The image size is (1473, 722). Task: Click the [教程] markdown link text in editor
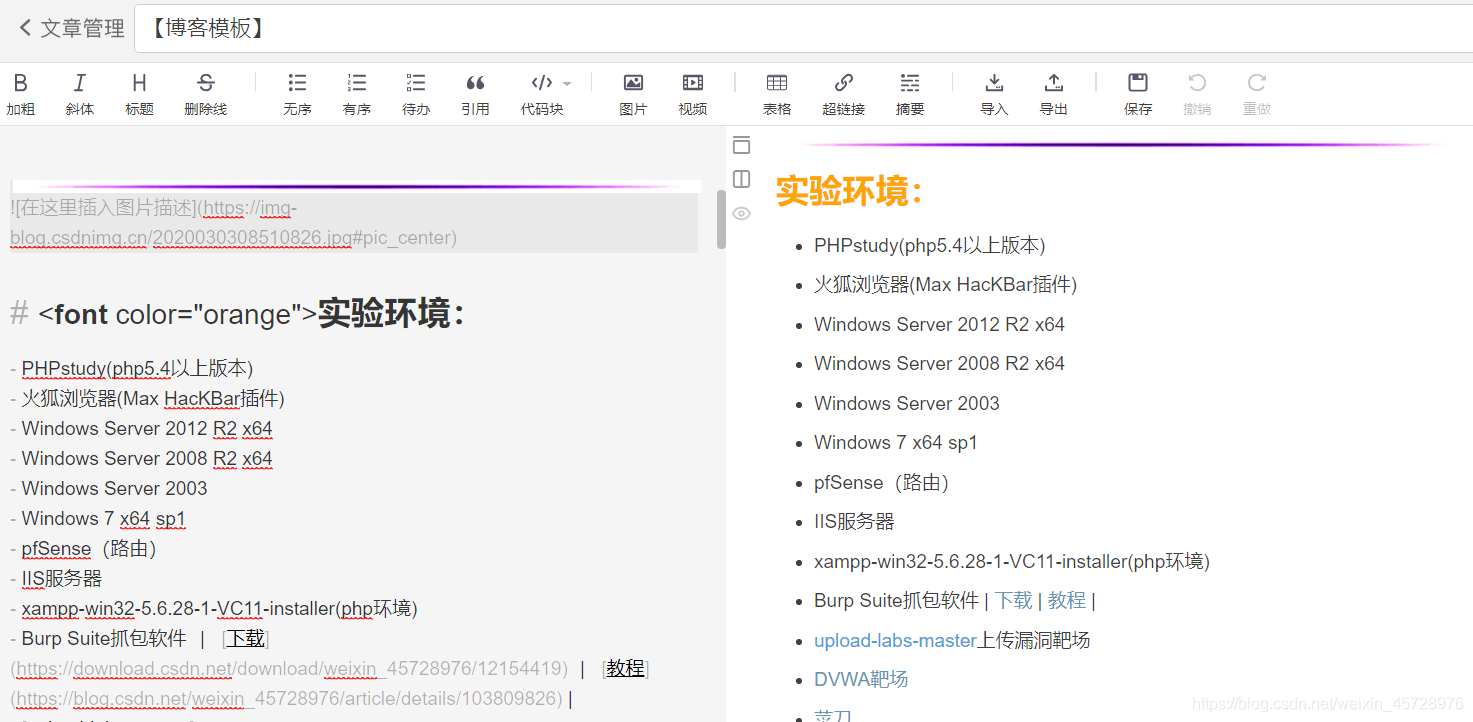tap(625, 668)
